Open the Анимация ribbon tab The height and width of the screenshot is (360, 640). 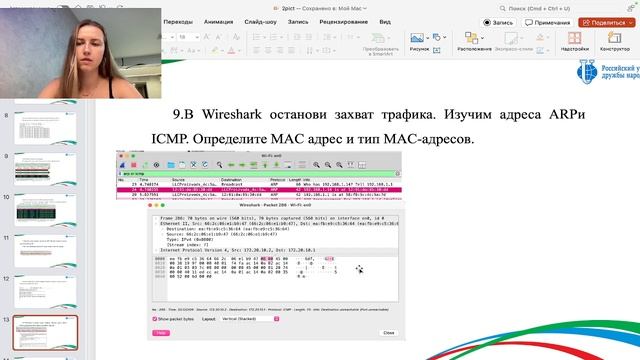coord(218,22)
